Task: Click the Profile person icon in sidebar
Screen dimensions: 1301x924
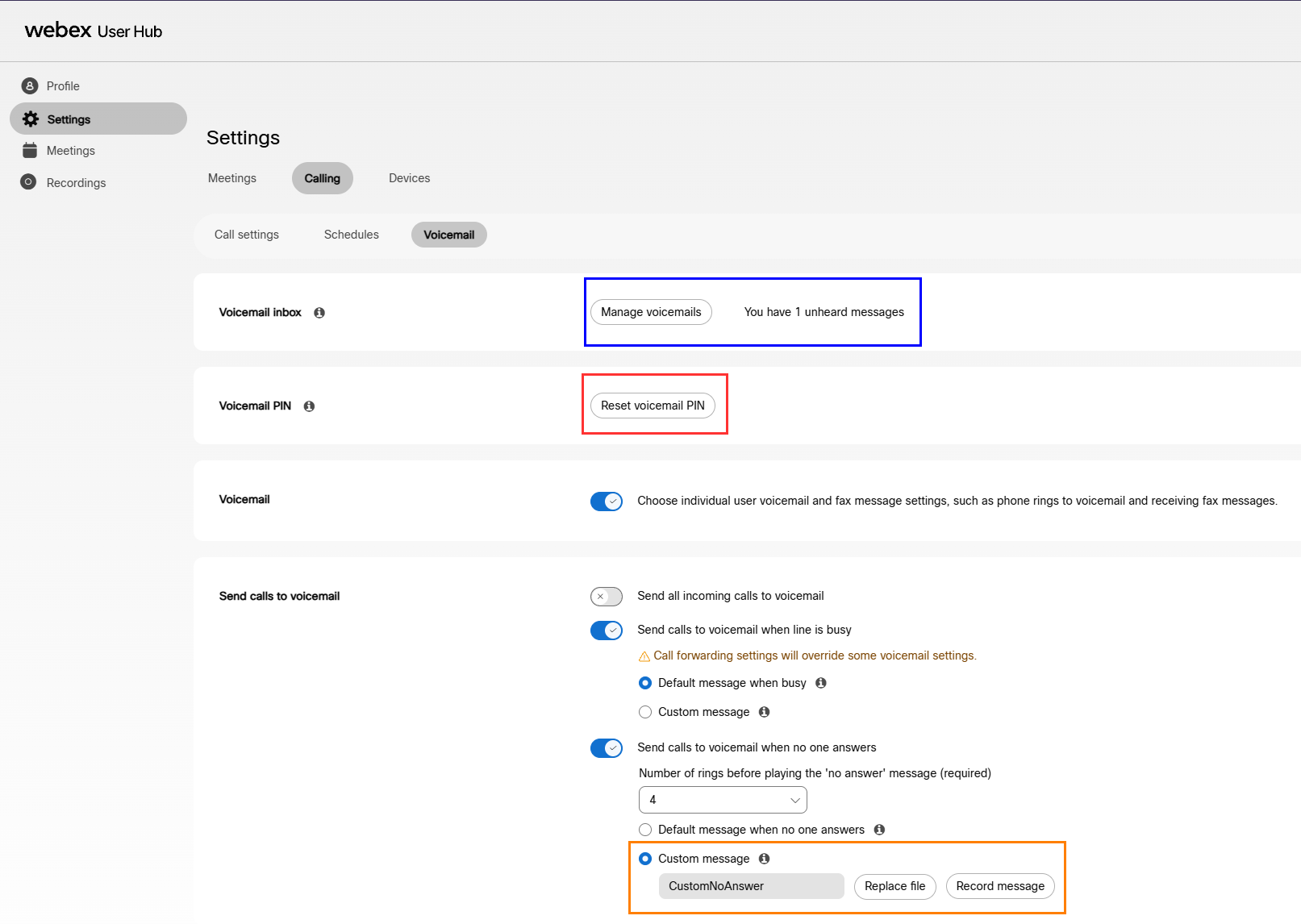Action: pos(30,85)
